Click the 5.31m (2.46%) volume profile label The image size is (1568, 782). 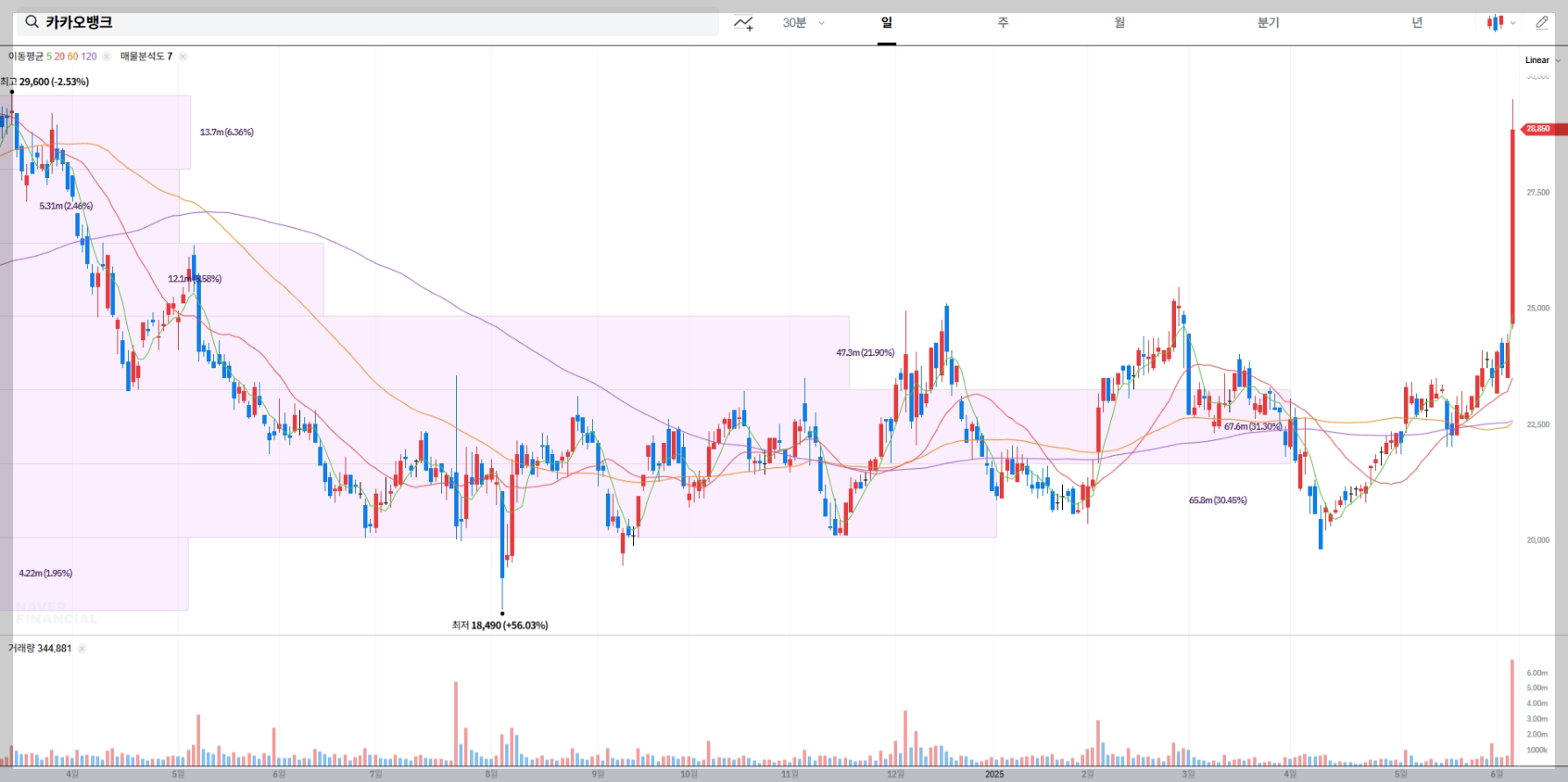(66, 206)
